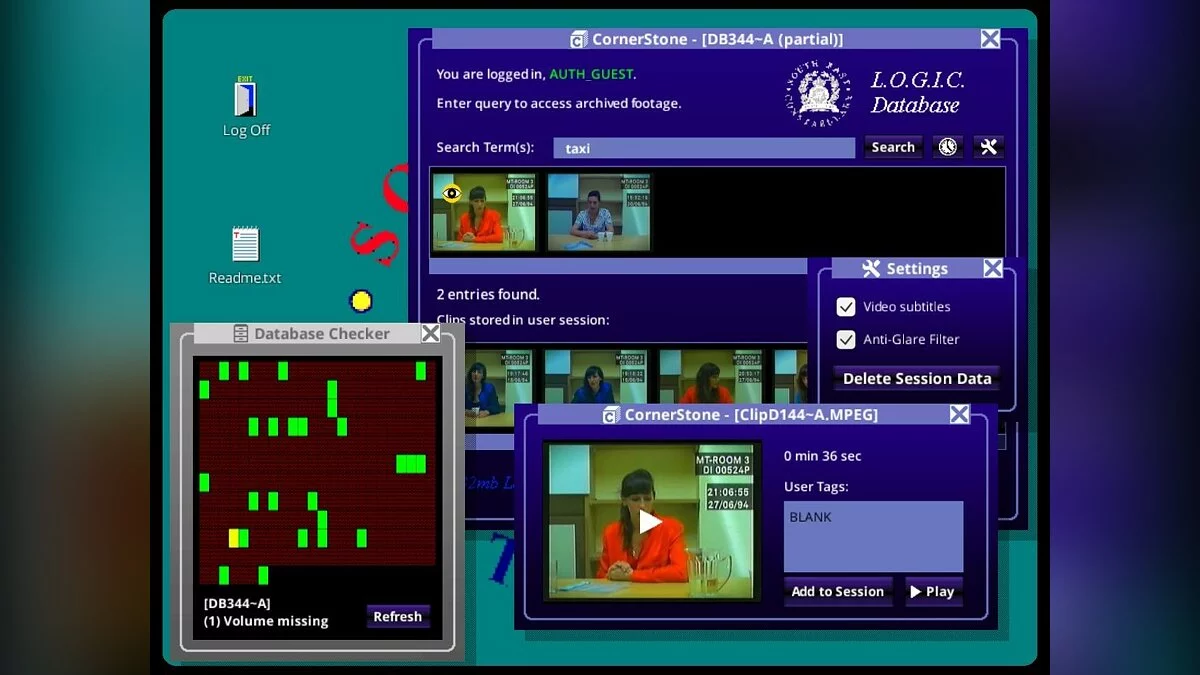This screenshot has width=1200, height=675.
Task: Click the eye icon on first result
Action: pos(451,193)
